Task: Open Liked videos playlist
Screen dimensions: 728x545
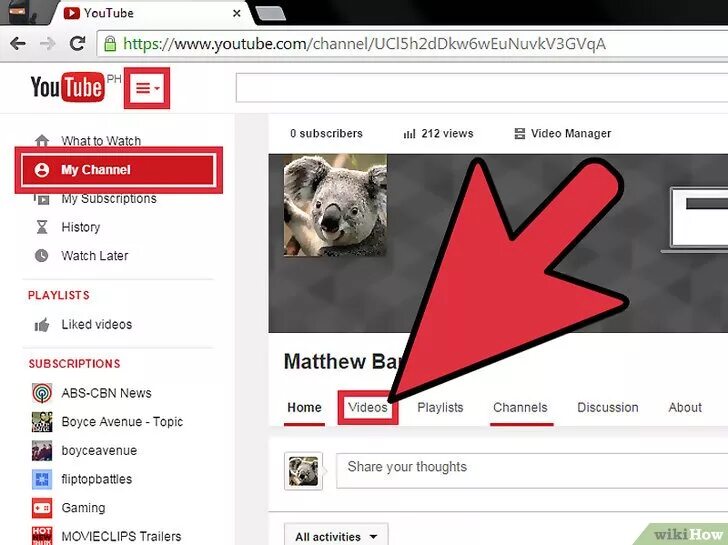Action: [x=97, y=324]
